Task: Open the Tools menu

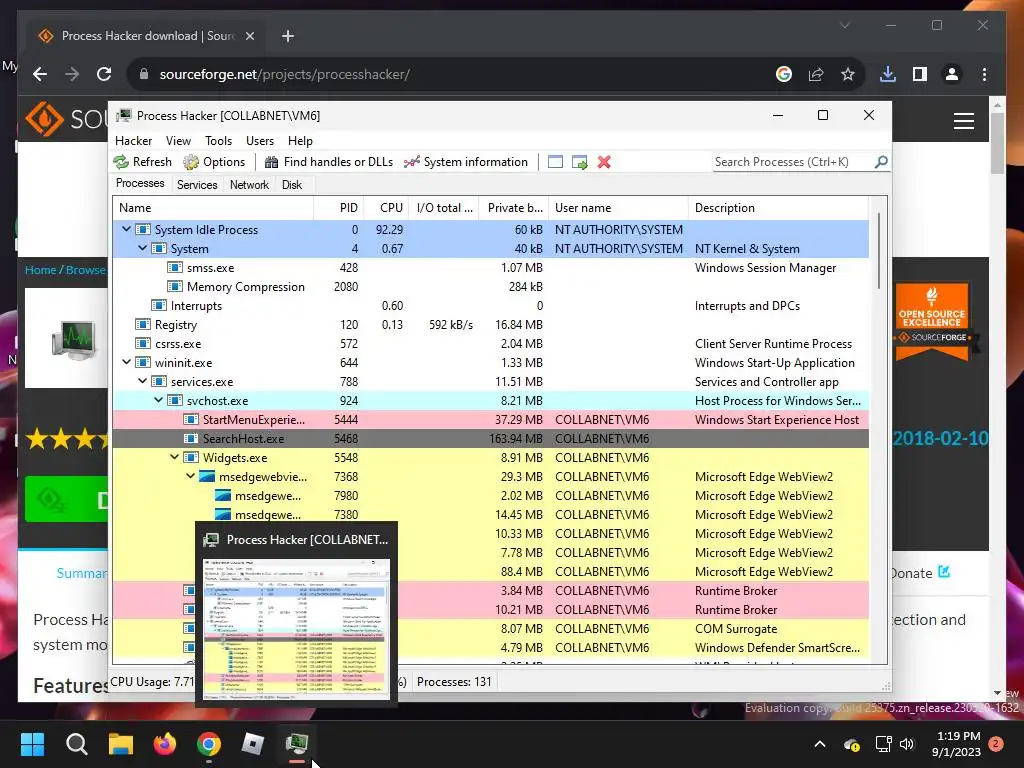Action: tap(218, 140)
